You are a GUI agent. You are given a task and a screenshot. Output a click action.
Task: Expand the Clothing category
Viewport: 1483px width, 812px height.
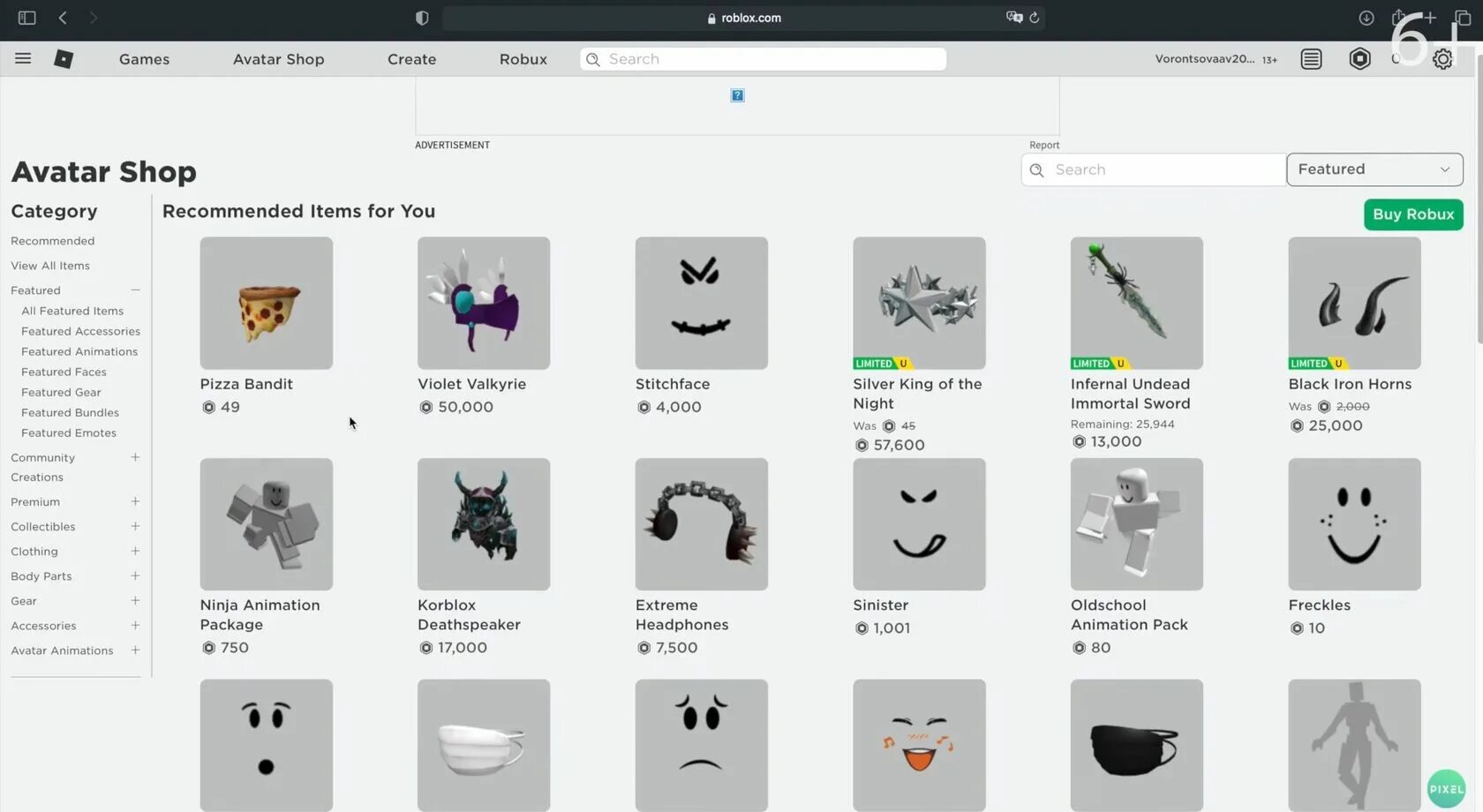(135, 551)
